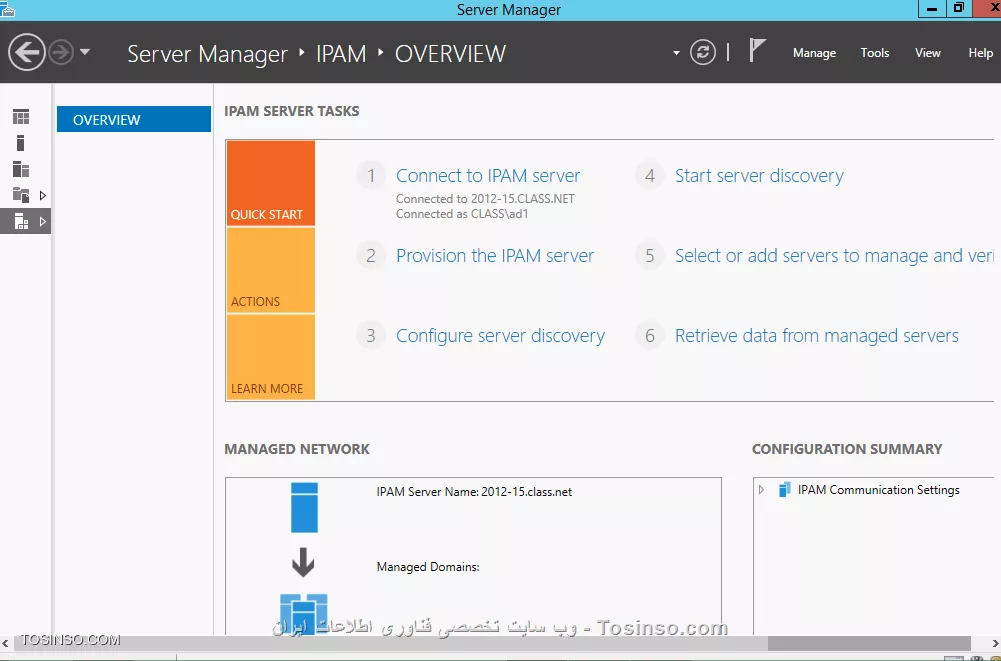Select the Dashboard icon in left sidebar
The height and width of the screenshot is (661, 1001).
coord(21,117)
